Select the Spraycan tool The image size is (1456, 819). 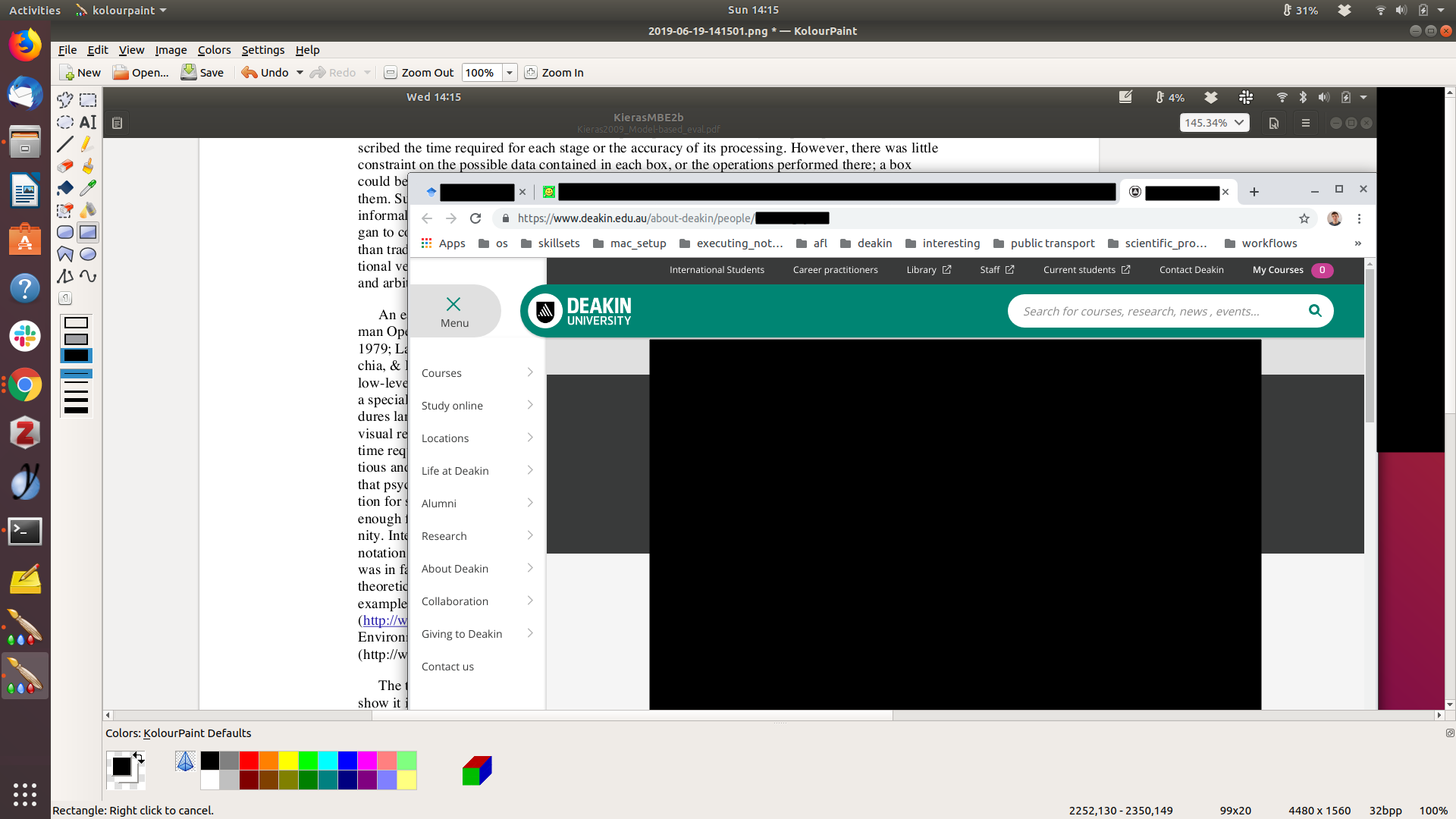pyautogui.click(x=88, y=210)
